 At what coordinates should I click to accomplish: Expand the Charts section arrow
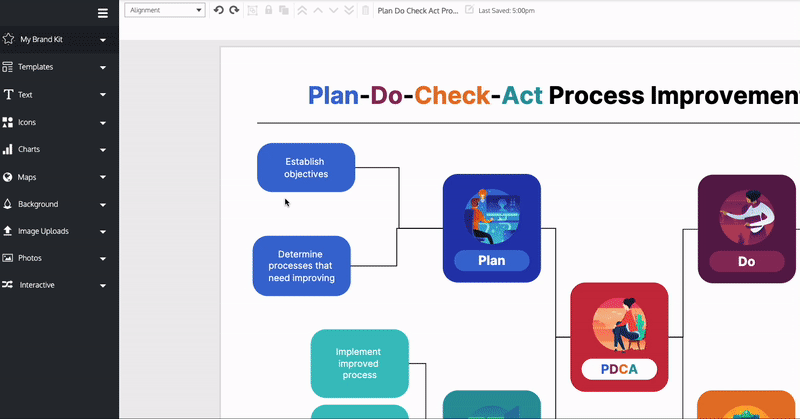coord(103,150)
